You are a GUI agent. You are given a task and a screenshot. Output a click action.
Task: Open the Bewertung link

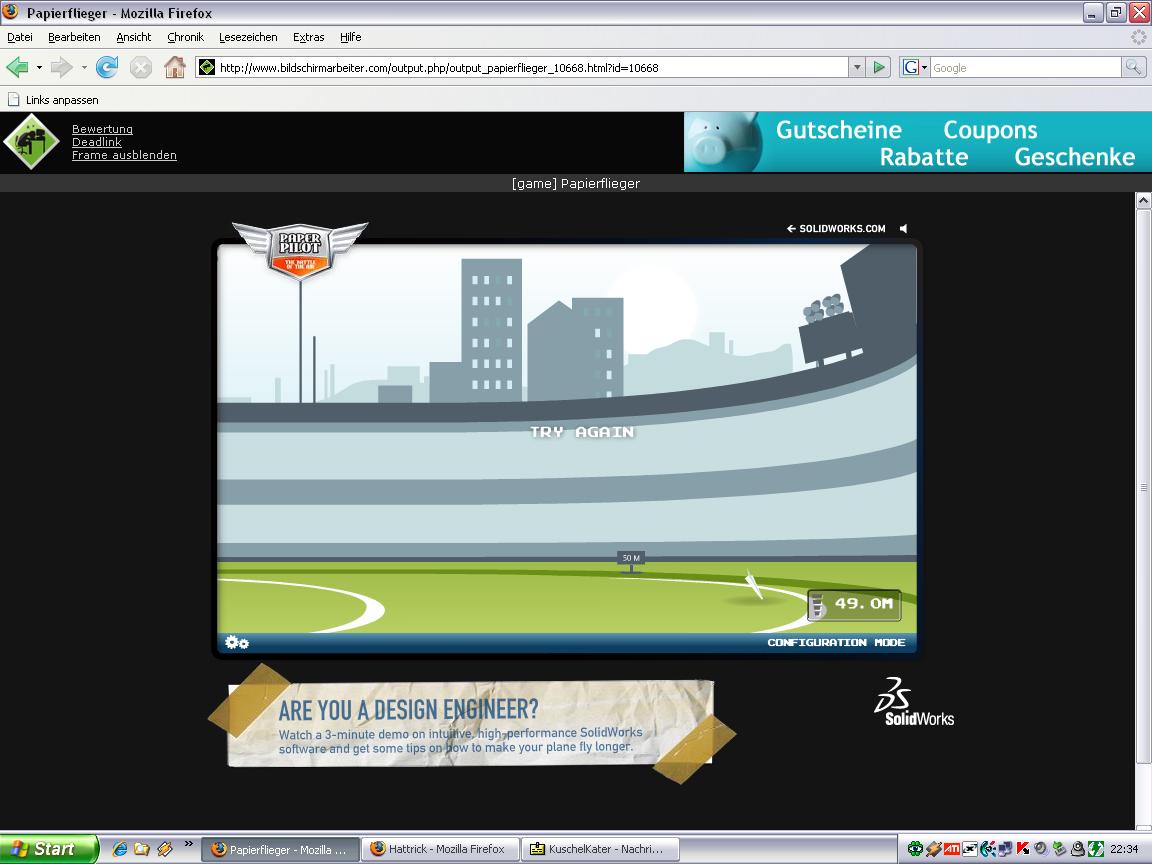pyautogui.click(x=102, y=129)
